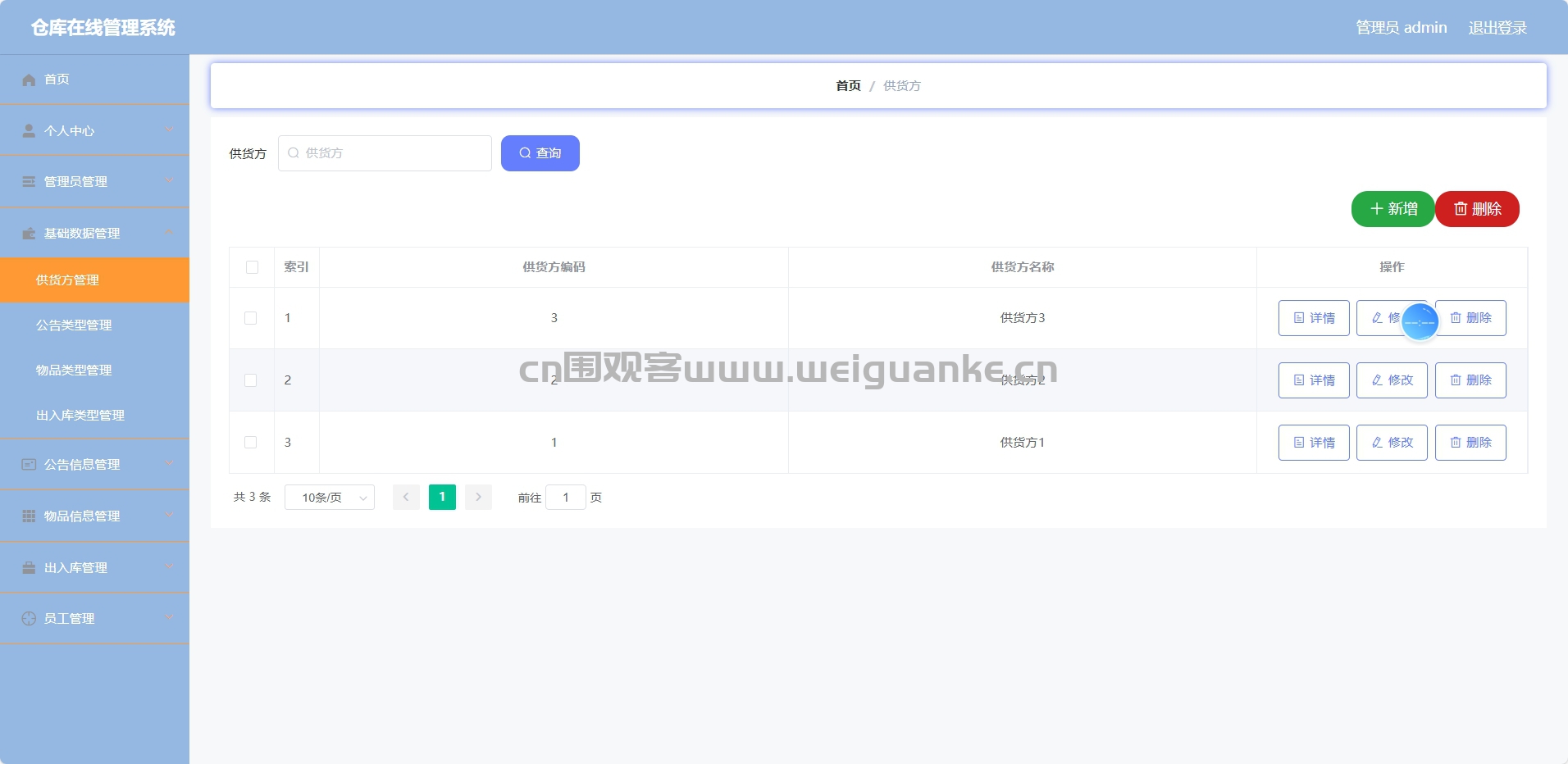
Task: Expand the 公告信息管理 menu chevron
Action: click(x=170, y=463)
